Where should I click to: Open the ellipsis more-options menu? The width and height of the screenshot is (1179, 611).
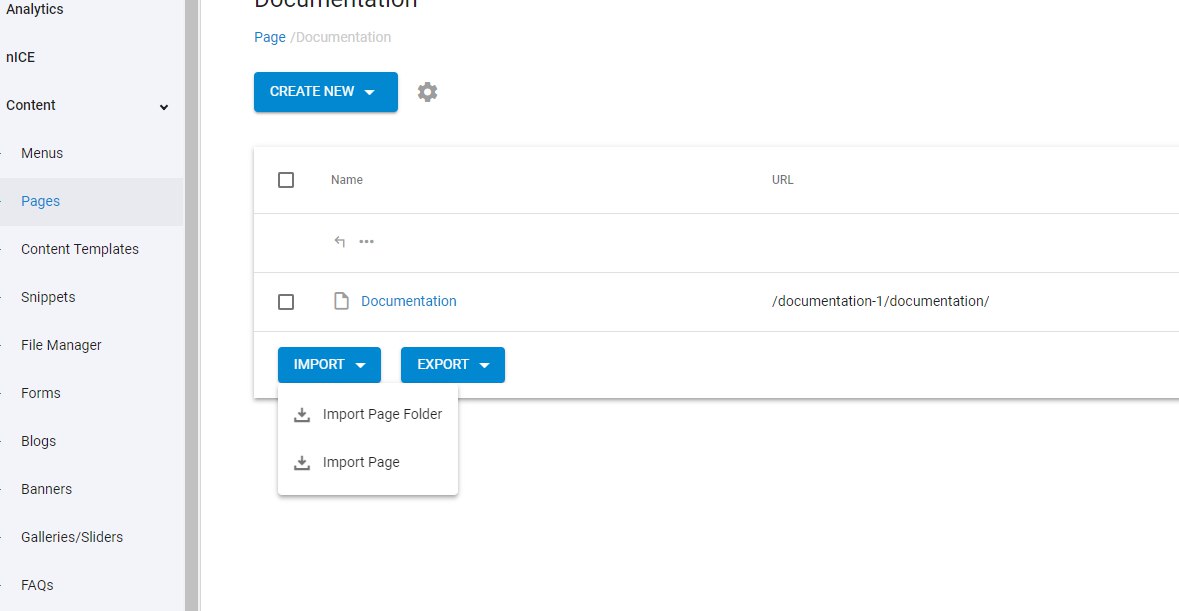[366, 241]
